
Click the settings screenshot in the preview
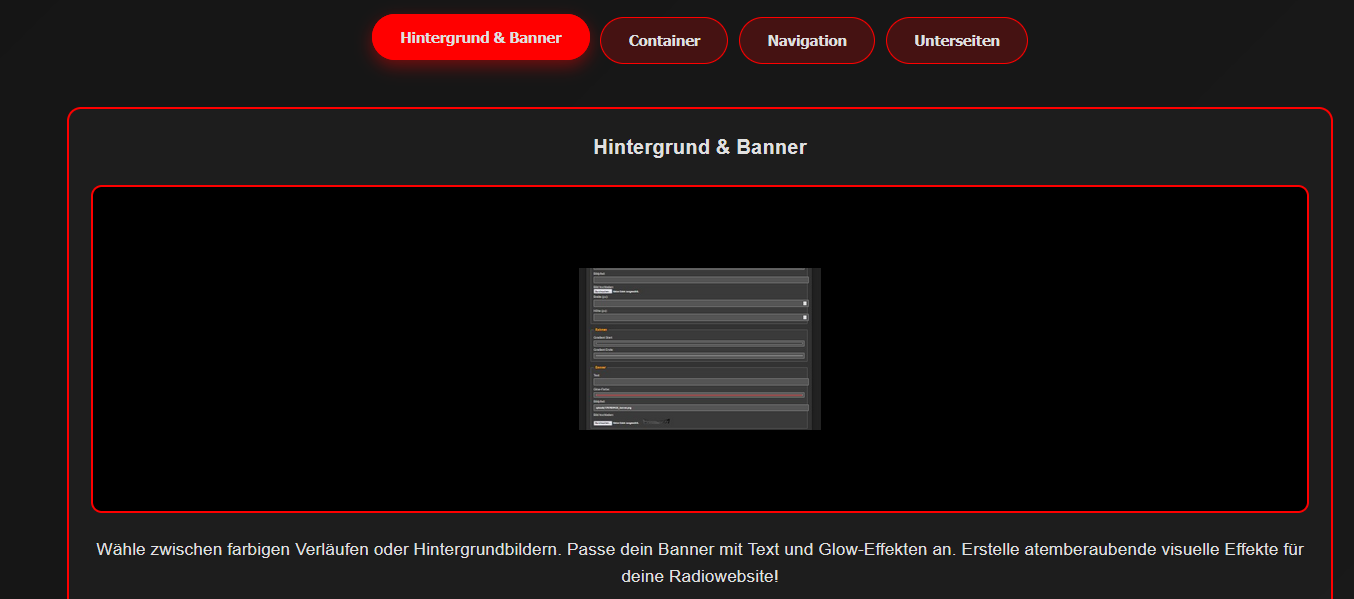tap(700, 349)
